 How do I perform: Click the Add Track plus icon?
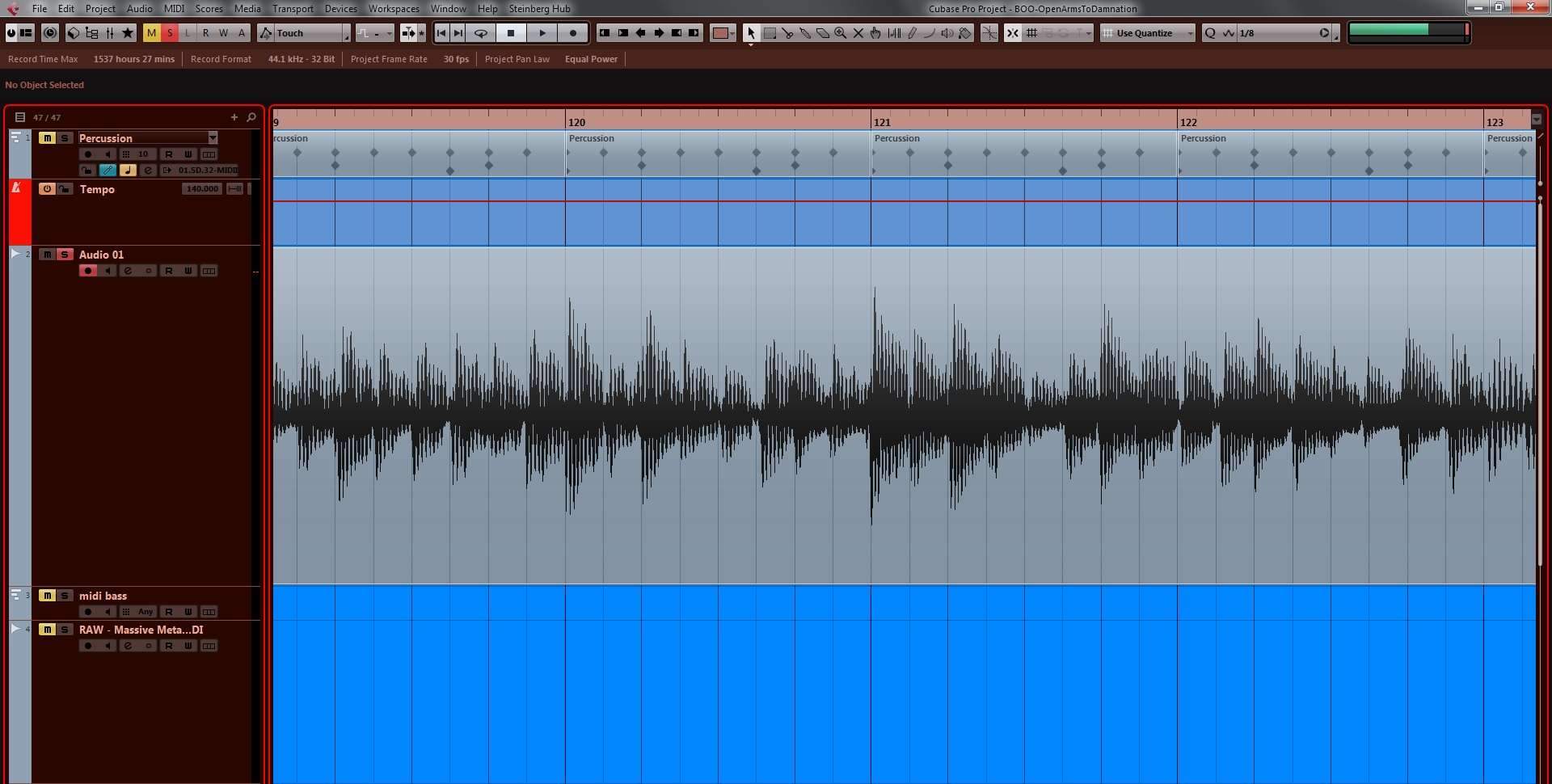[x=234, y=117]
